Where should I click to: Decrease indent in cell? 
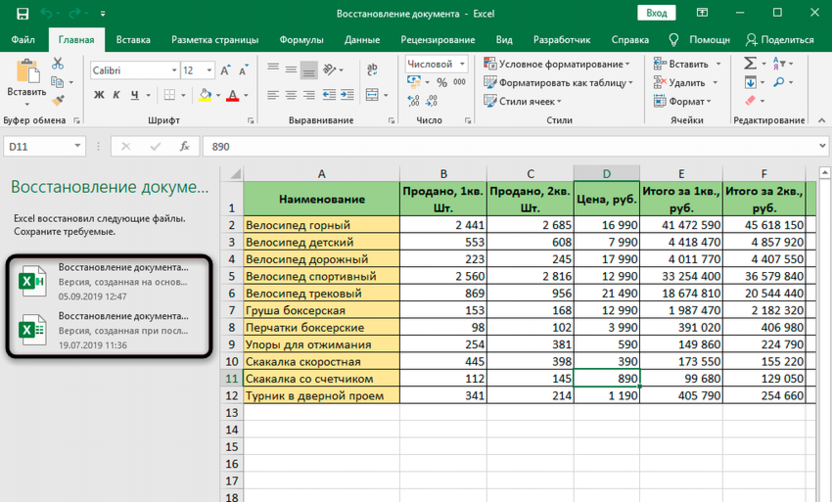click(329, 95)
